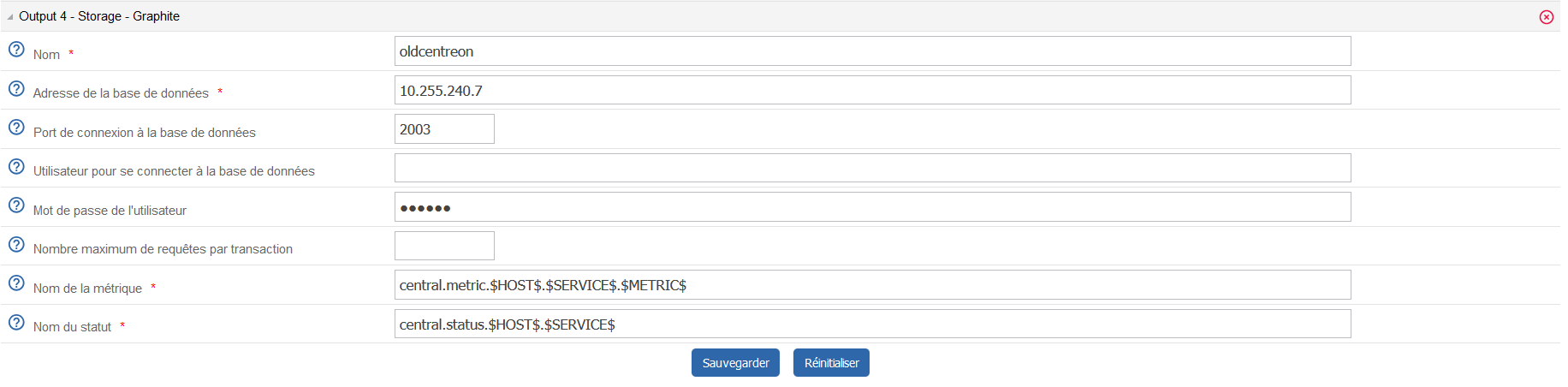1568x387 pixels.
Task: Click the masked password field
Action: pos(873,207)
